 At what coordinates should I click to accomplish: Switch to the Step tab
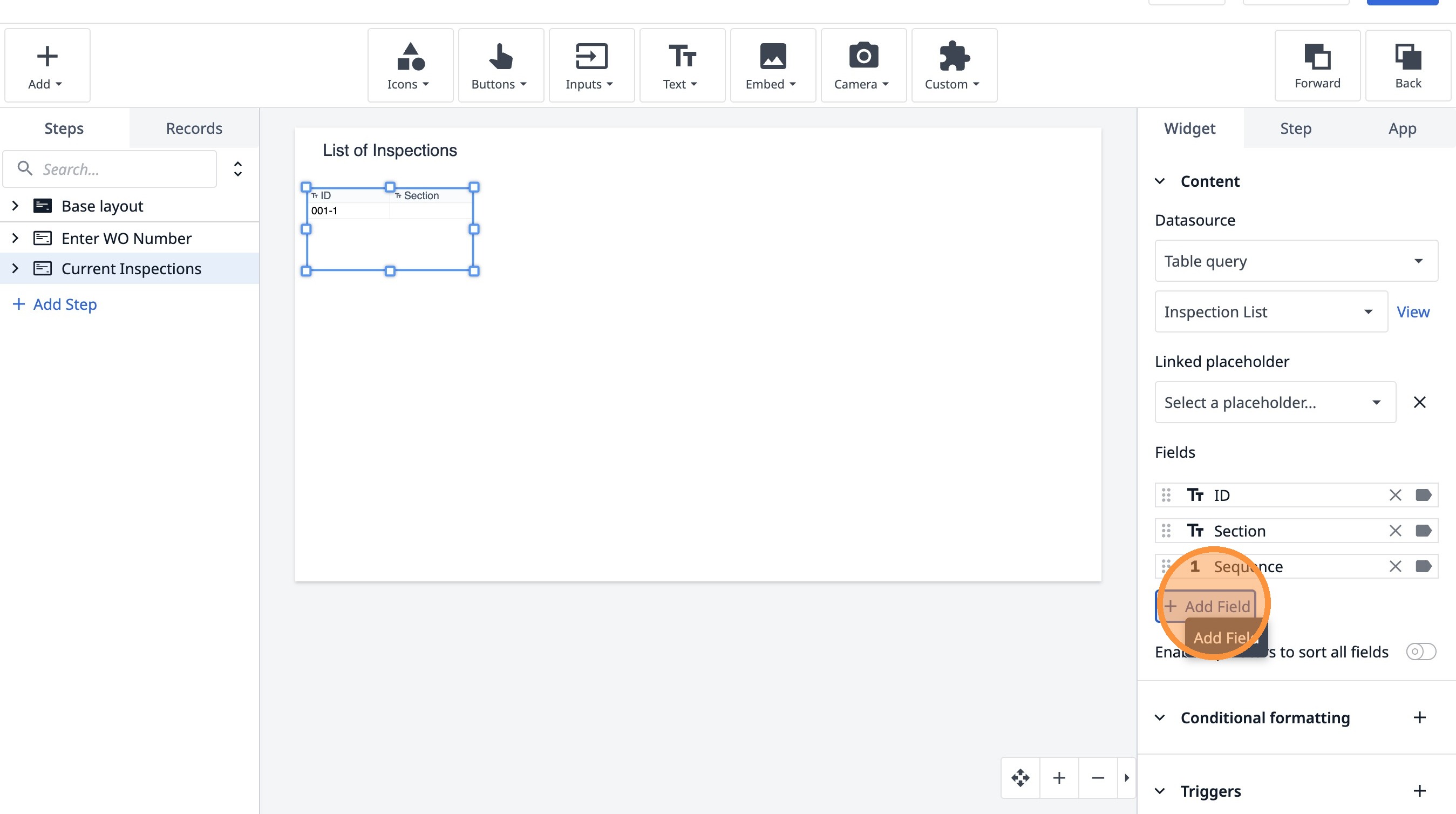(1295, 128)
